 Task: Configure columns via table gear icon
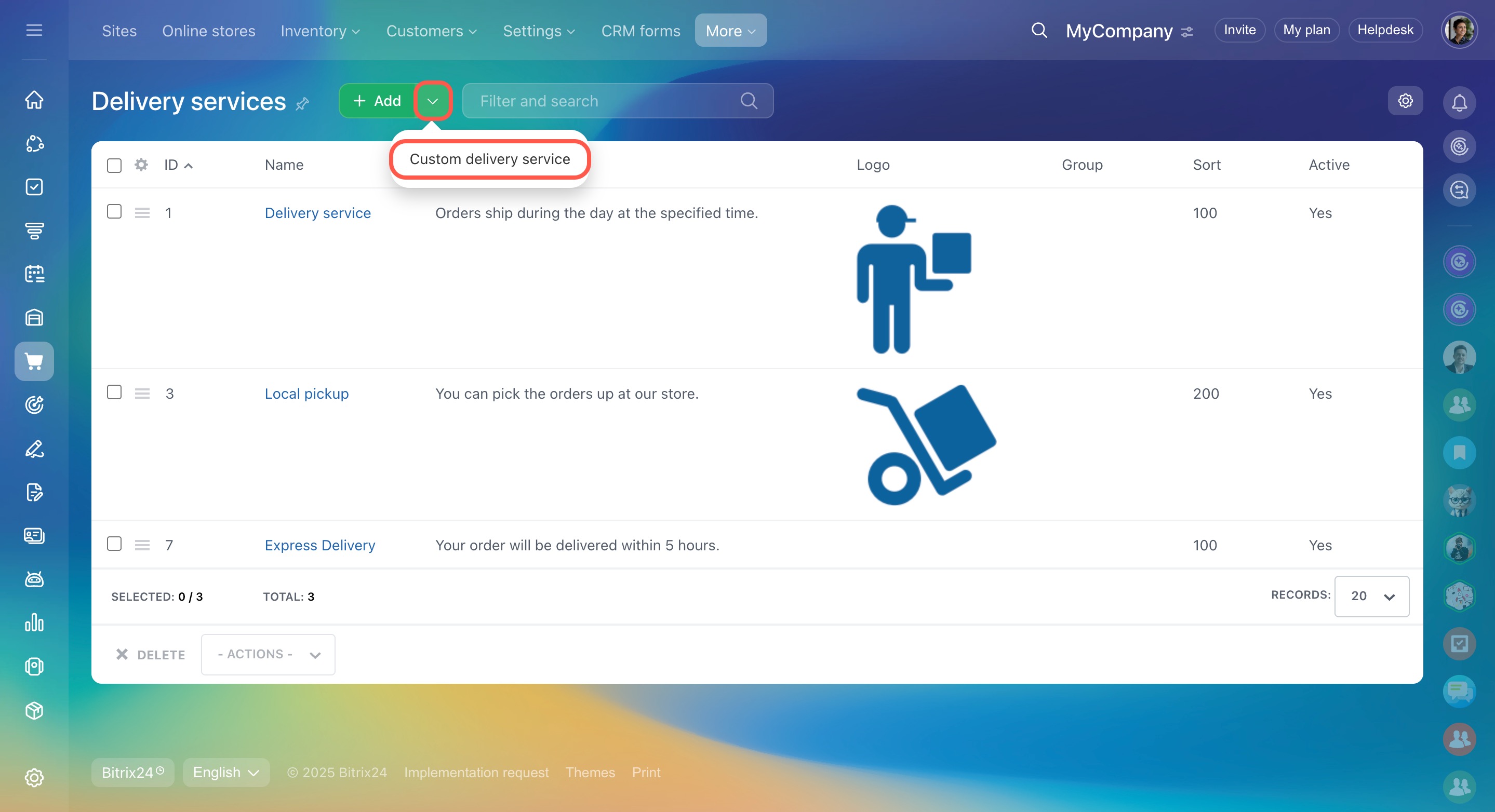pyautogui.click(x=141, y=165)
